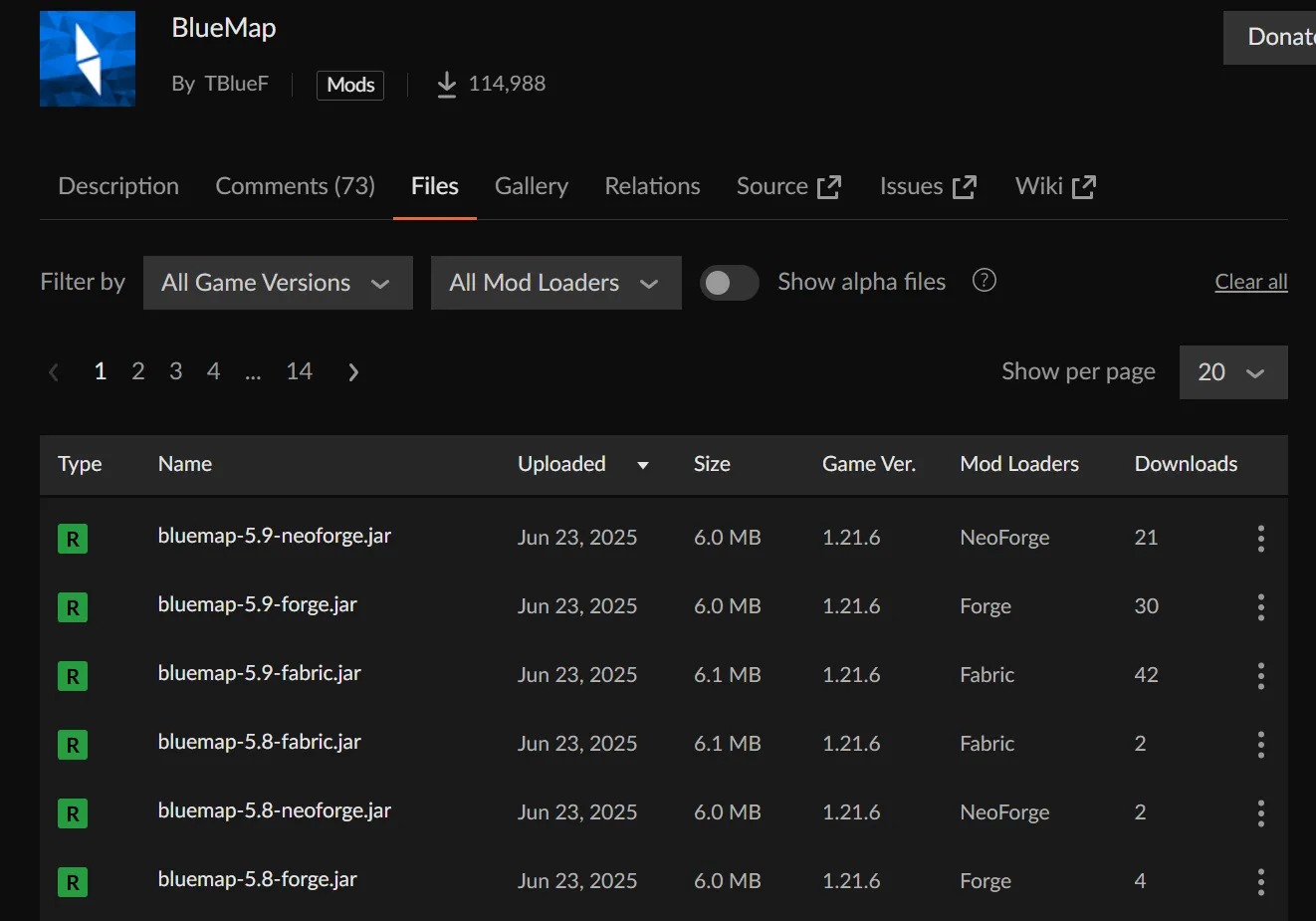Jump to last page 14
Screen dimensions: 1316x921
tap(300, 371)
